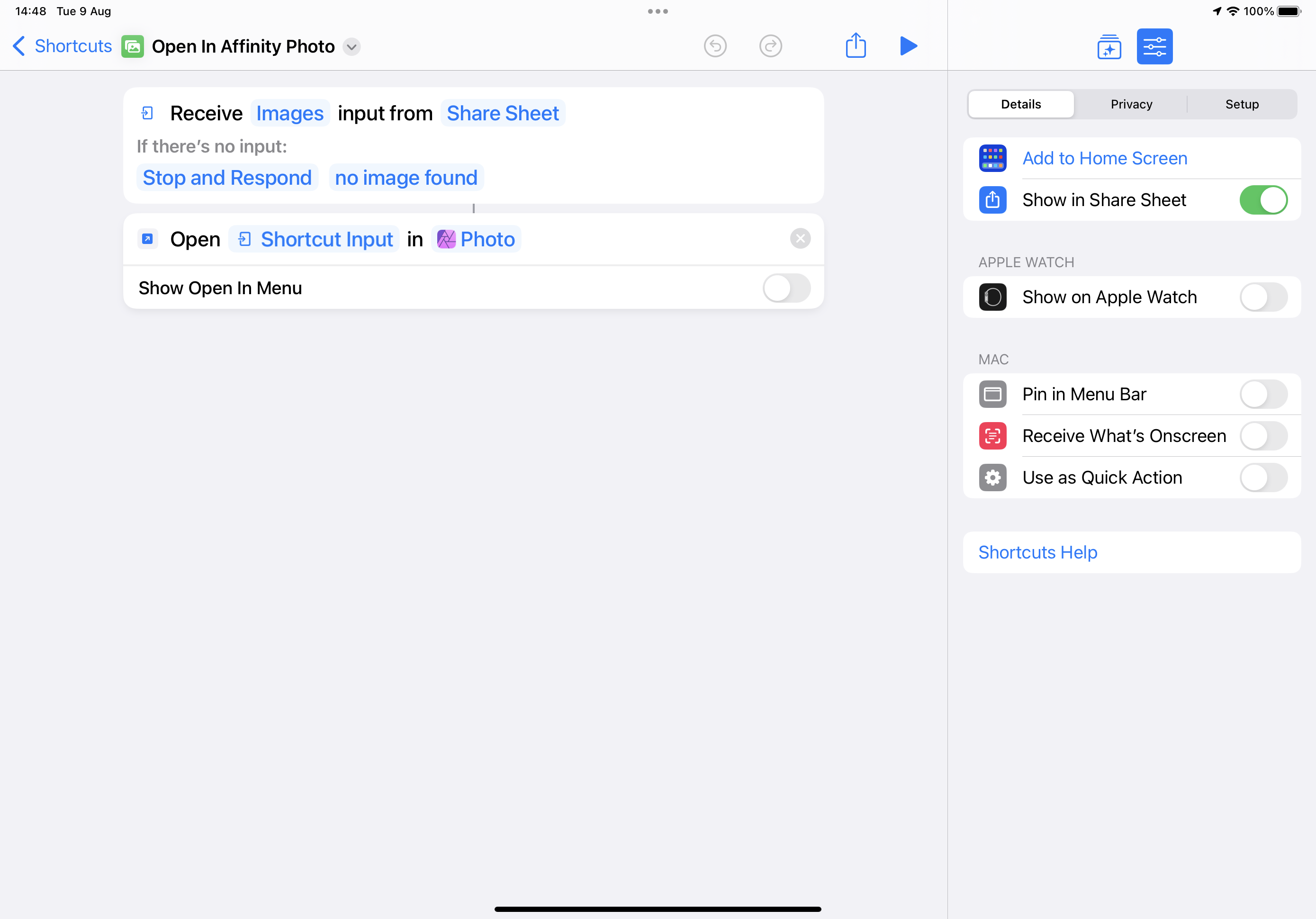The width and height of the screenshot is (1316, 919).
Task: Tap the Undo arrow icon
Action: tap(715, 46)
